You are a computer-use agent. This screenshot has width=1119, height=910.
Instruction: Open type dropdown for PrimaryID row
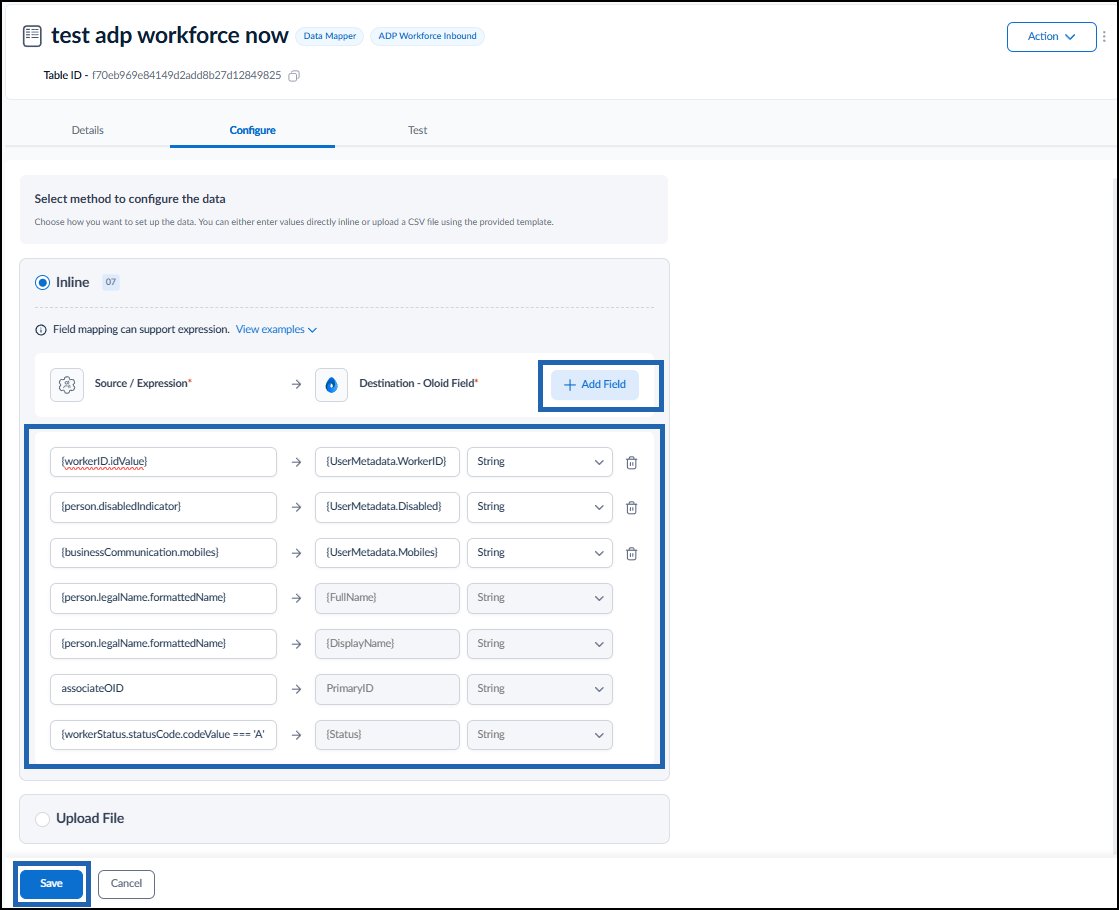pyautogui.click(x=540, y=689)
